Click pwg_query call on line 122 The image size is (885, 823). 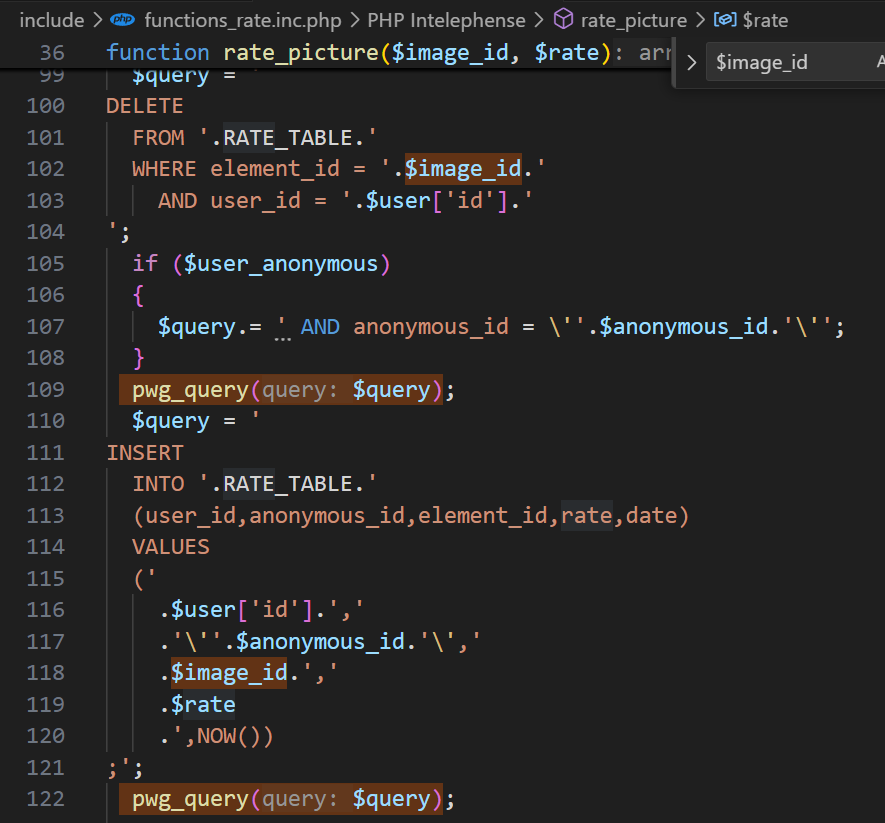tap(281, 799)
